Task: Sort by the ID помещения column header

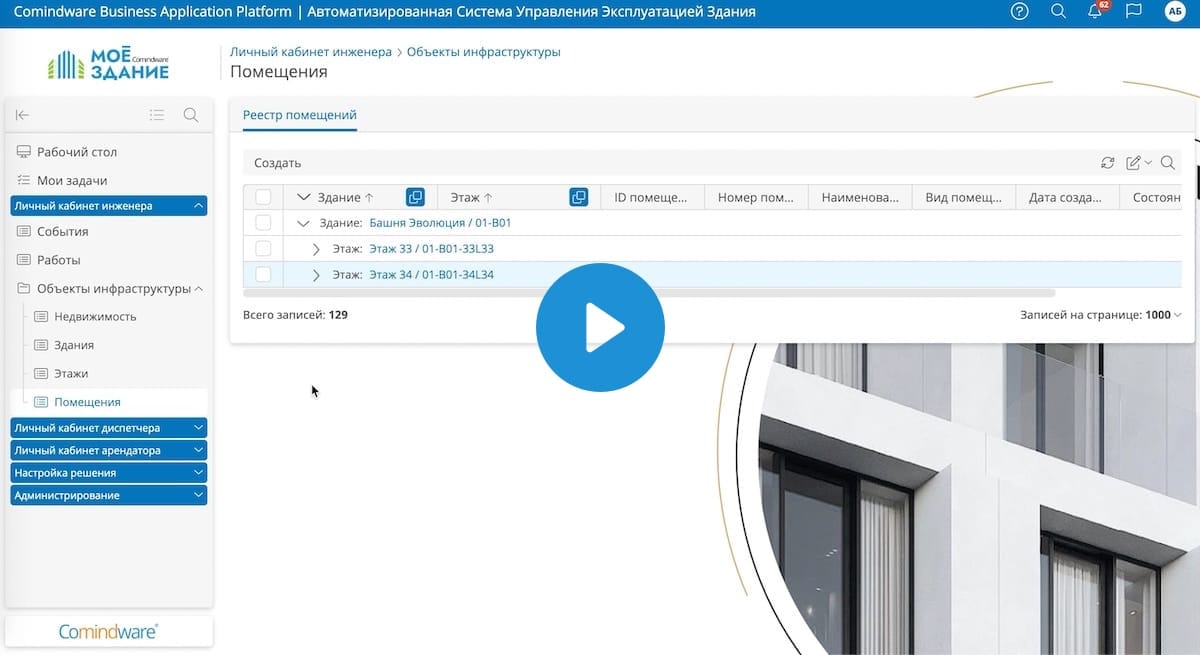Action: point(651,197)
